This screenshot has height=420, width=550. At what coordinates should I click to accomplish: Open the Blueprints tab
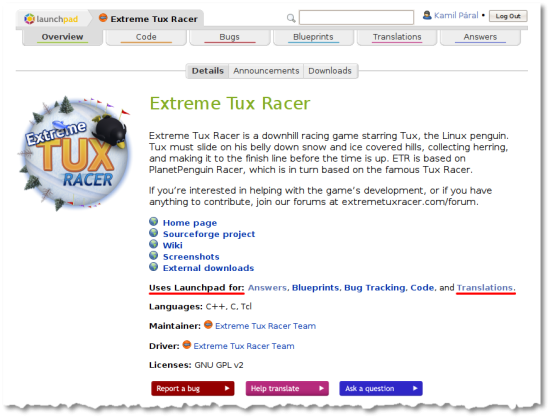click(313, 37)
